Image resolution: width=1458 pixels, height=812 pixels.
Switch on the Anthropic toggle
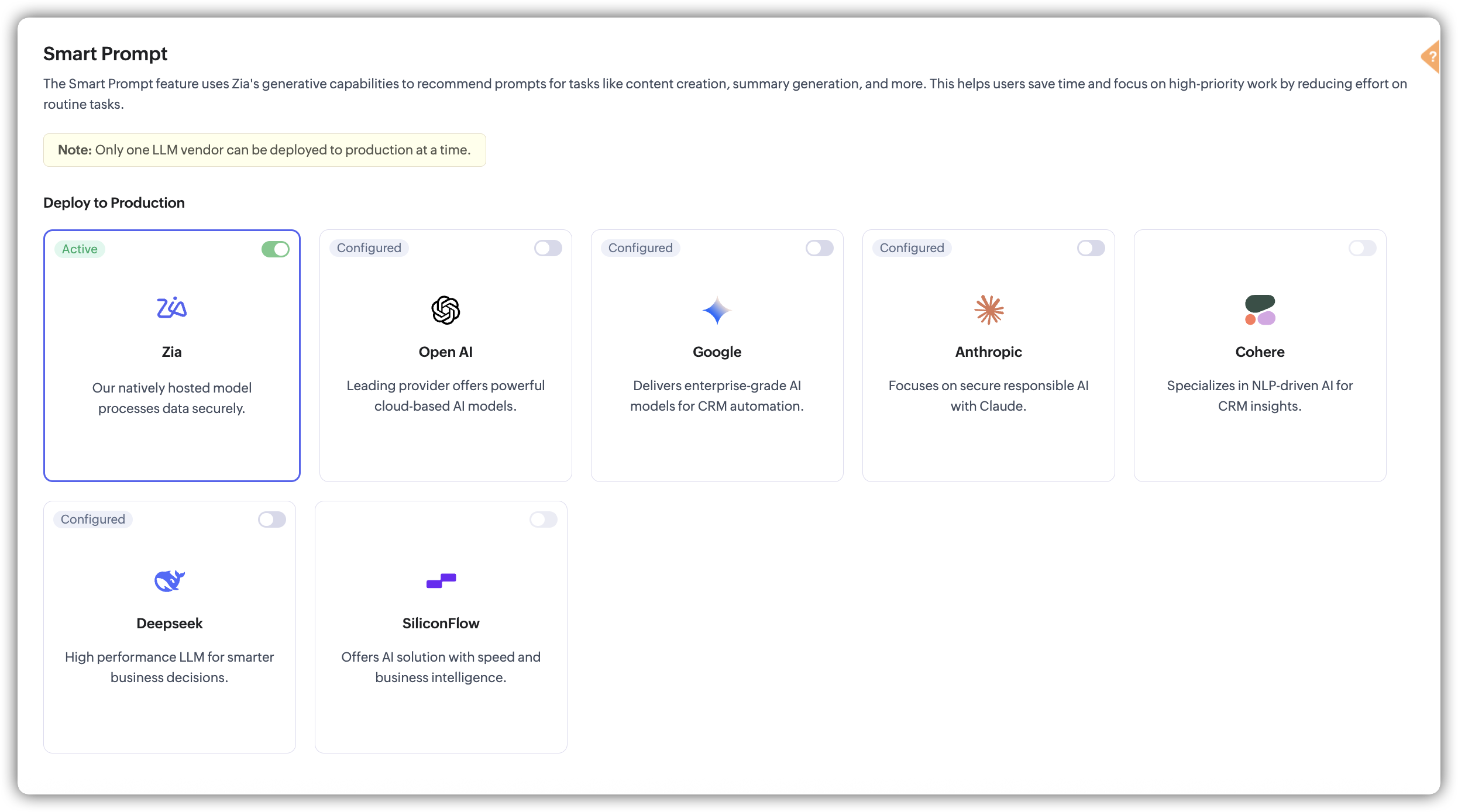click(1091, 248)
